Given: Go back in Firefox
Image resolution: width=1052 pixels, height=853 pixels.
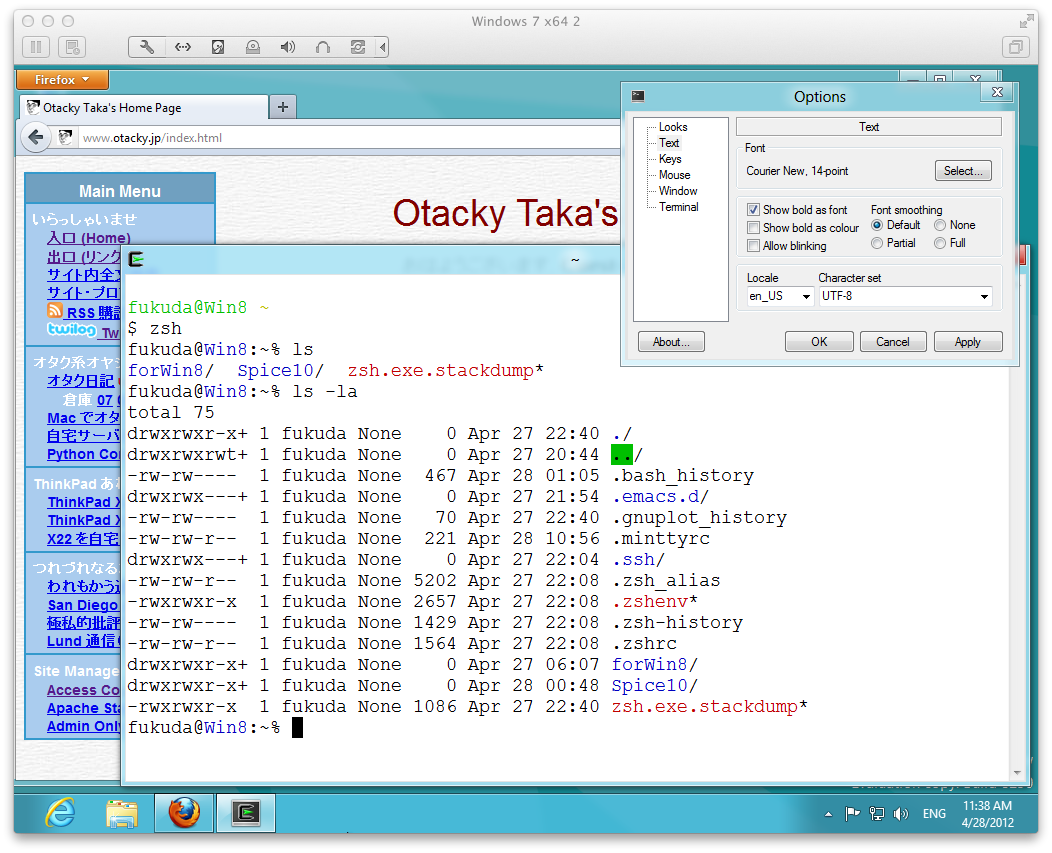Looking at the screenshot, I should 36,138.
